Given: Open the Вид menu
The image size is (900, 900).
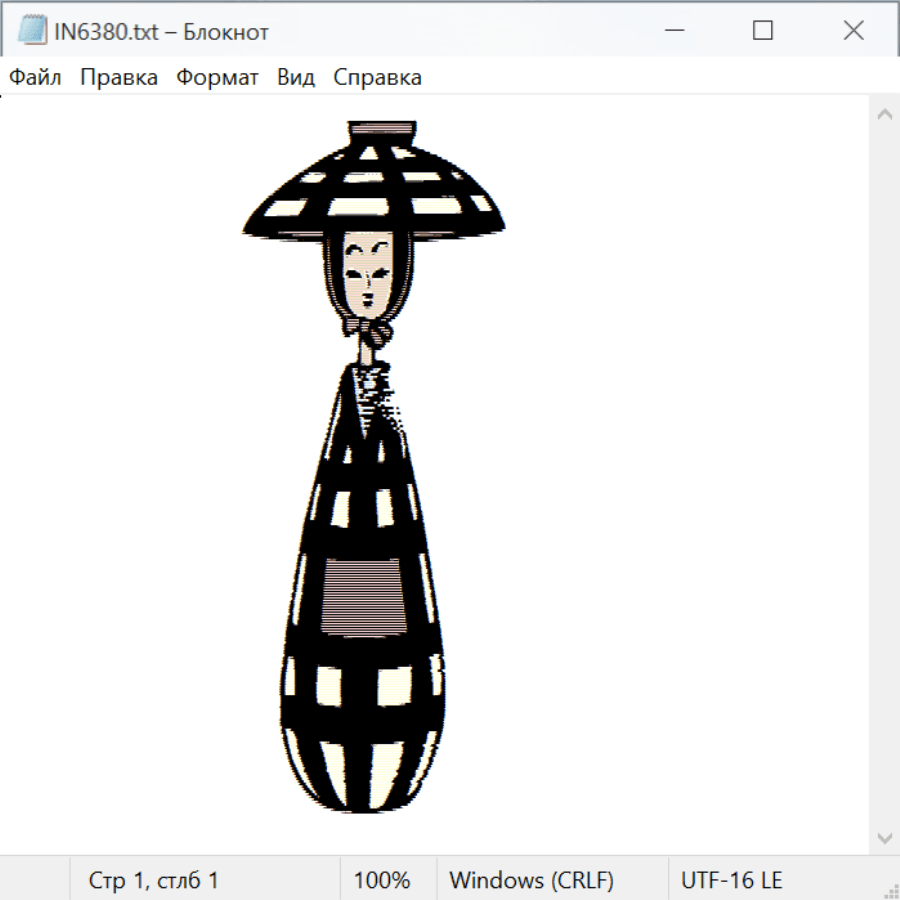Looking at the screenshot, I should pos(295,78).
